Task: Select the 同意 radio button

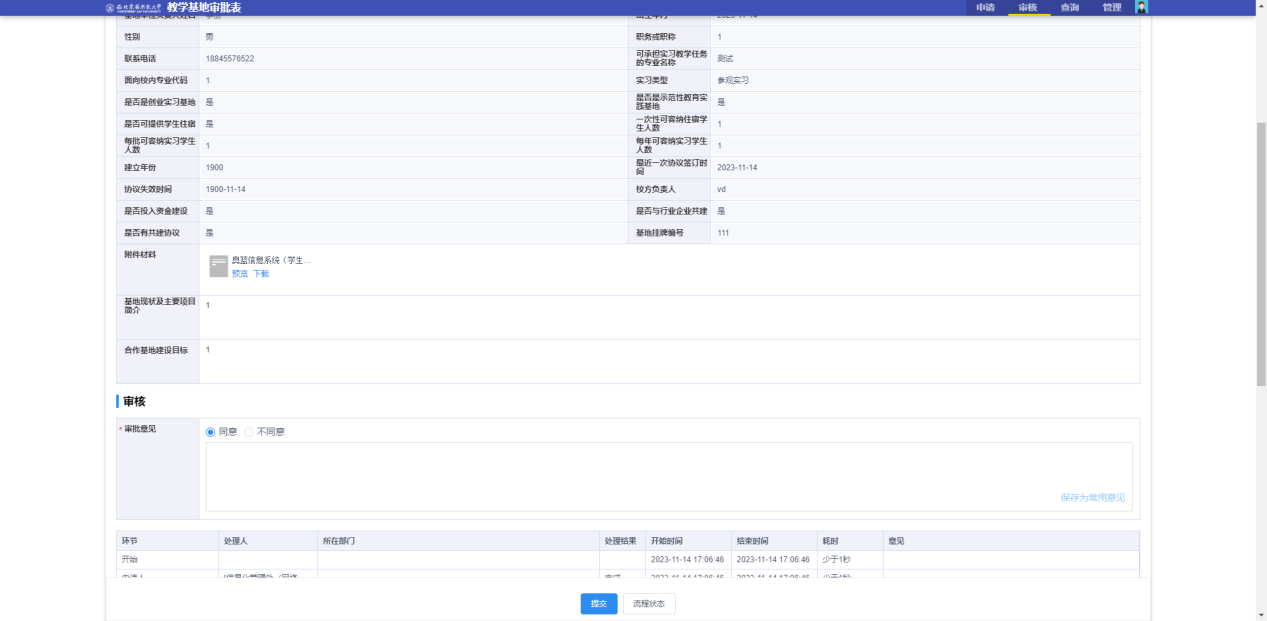Action: coord(211,432)
